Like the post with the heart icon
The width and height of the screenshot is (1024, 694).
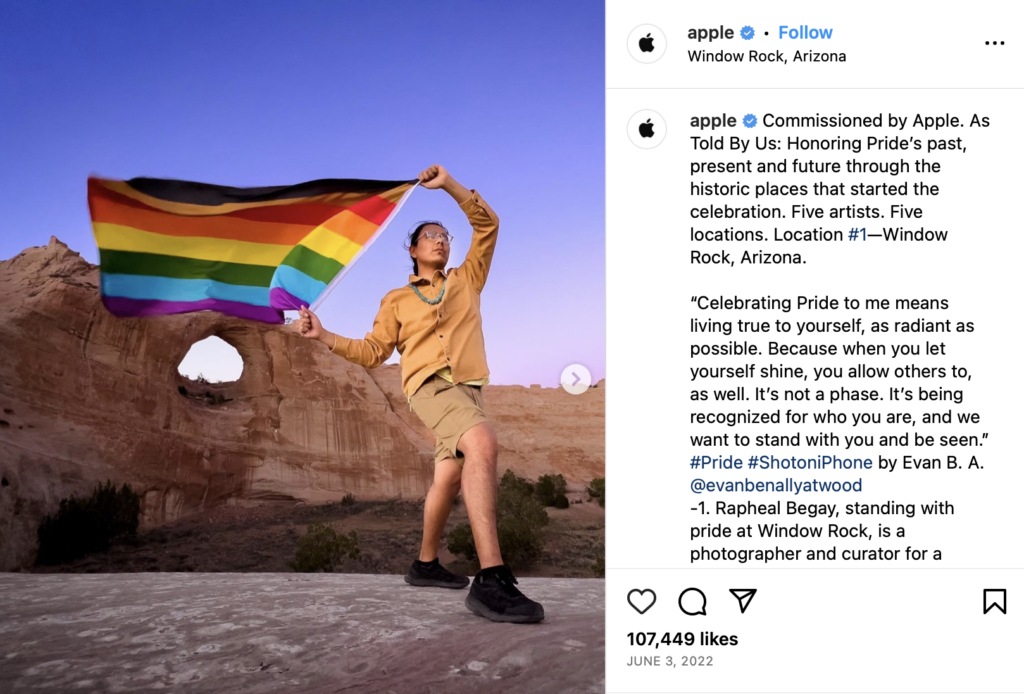(641, 601)
